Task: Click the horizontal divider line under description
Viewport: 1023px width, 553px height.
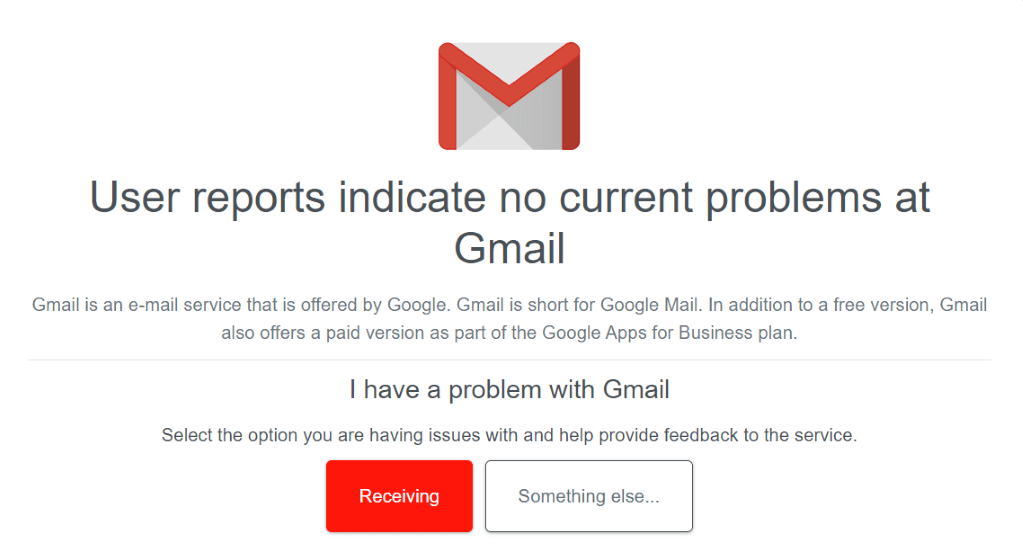Action: tap(510, 360)
